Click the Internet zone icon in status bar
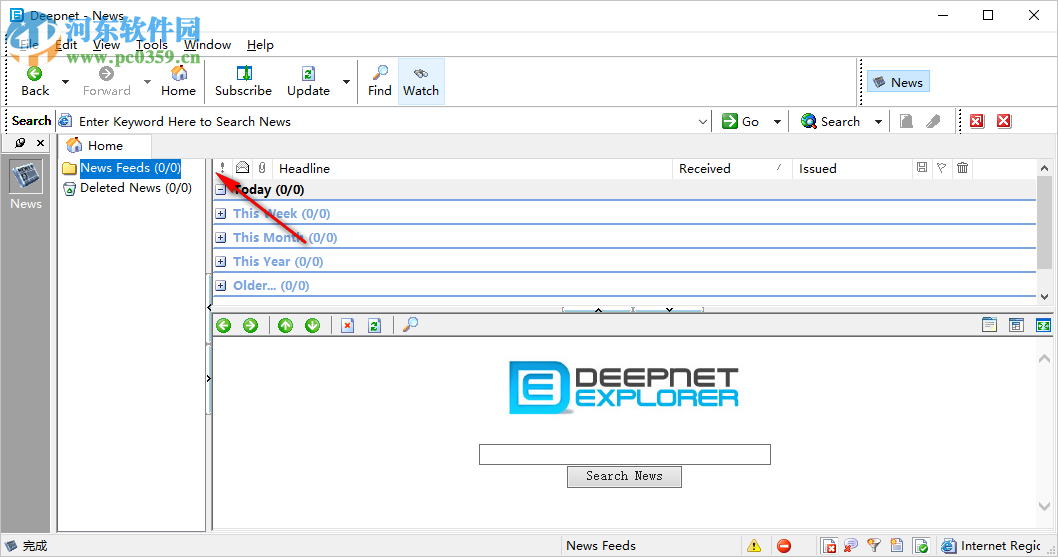 (949, 546)
